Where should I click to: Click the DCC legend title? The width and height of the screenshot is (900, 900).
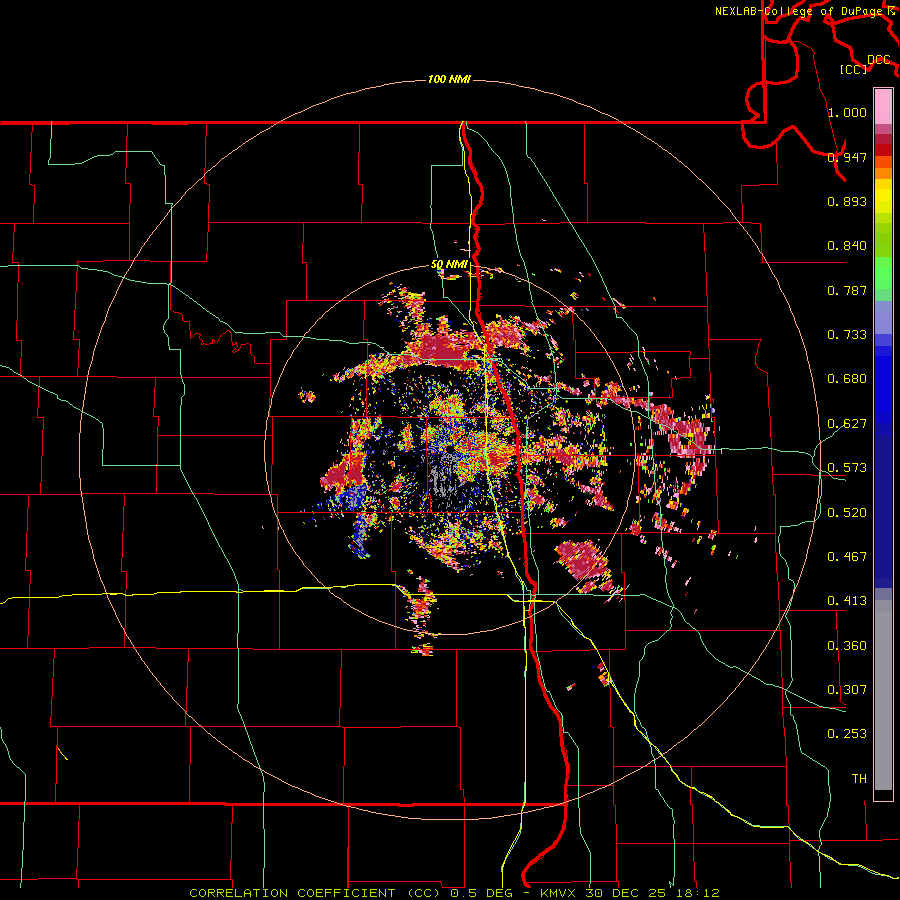pyautogui.click(x=878, y=60)
